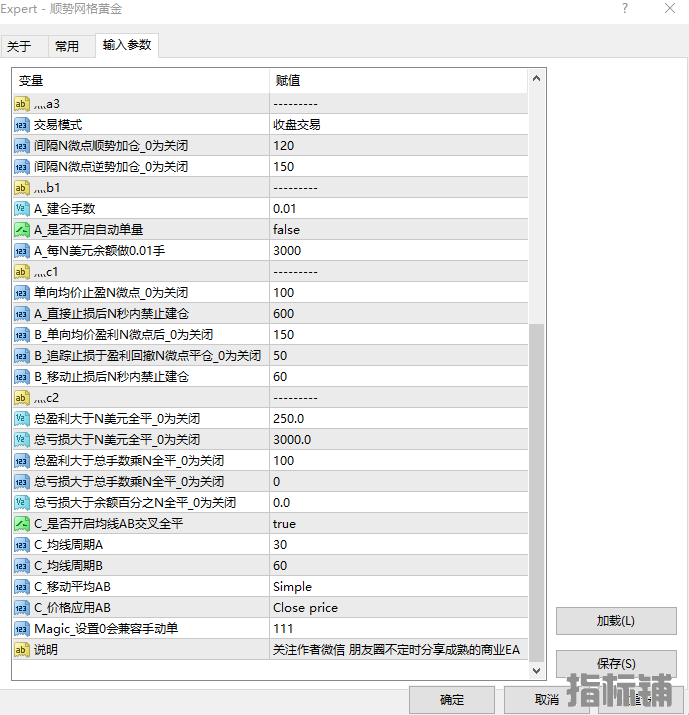Viewport: 689px width, 715px height.
Task: Click the 加载(L) button
Action: [x=616, y=621]
